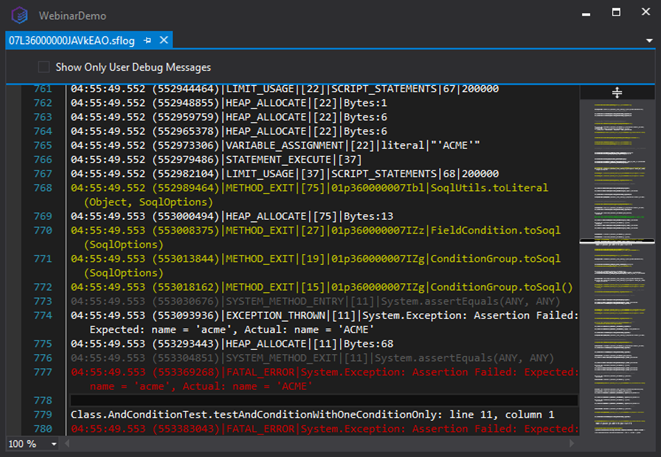Click the split editor icon above minimap
The height and width of the screenshot is (458, 661).
tap(617, 92)
